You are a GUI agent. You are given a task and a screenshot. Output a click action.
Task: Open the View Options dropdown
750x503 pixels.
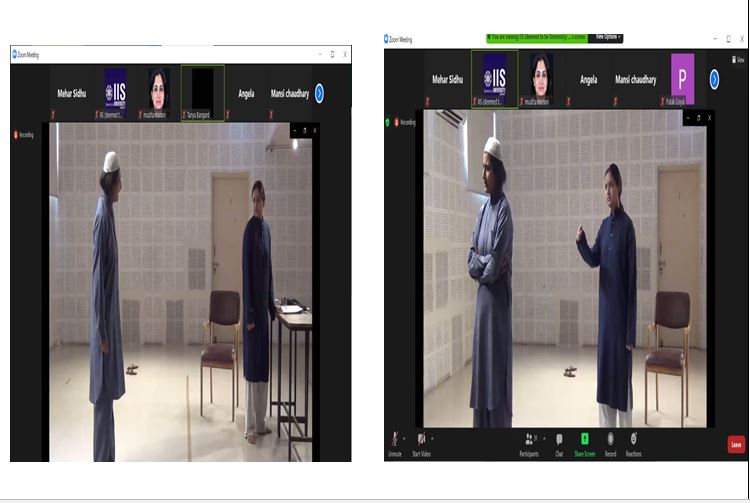(607, 37)
